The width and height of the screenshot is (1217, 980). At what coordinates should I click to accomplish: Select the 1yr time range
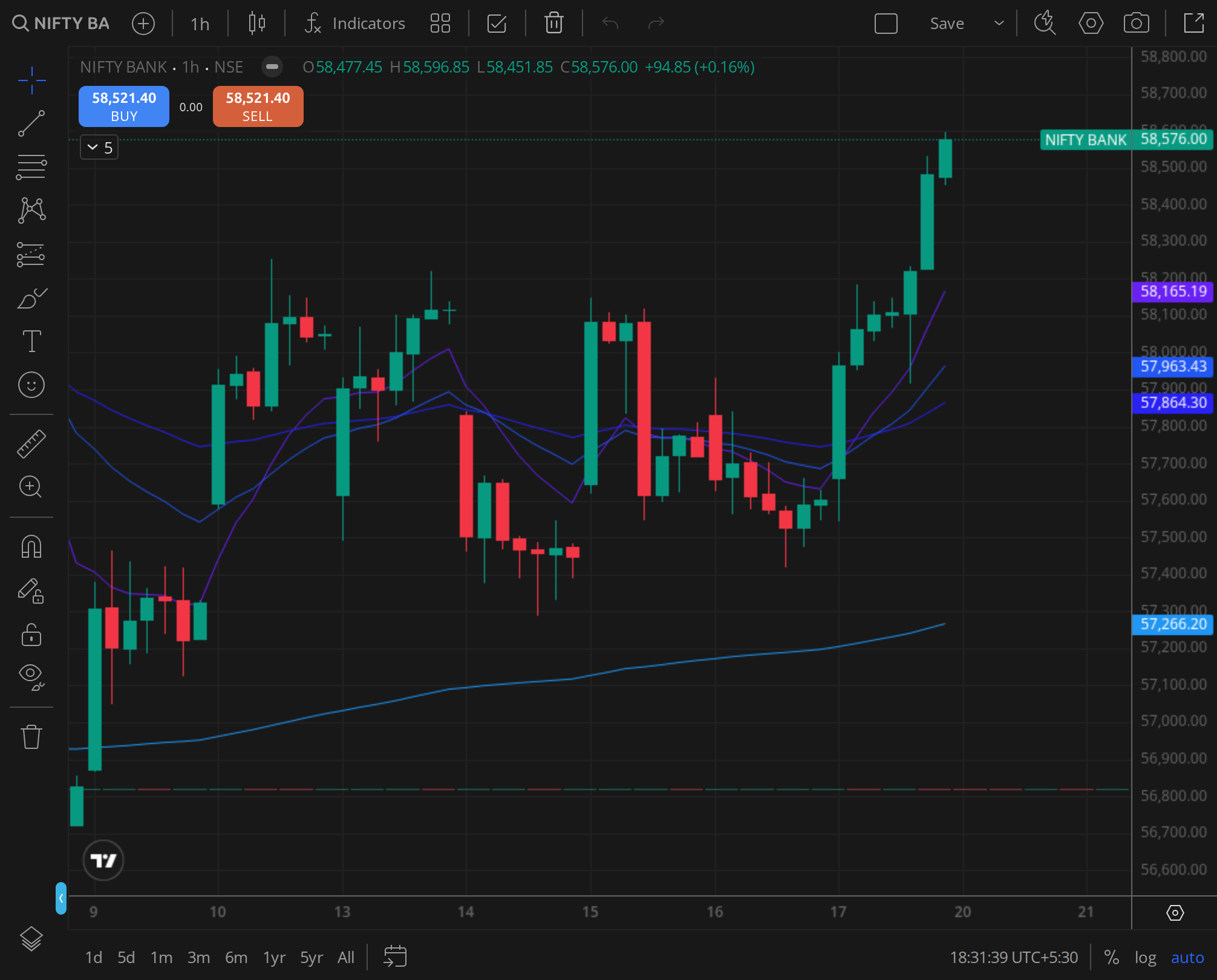point(274,958)
